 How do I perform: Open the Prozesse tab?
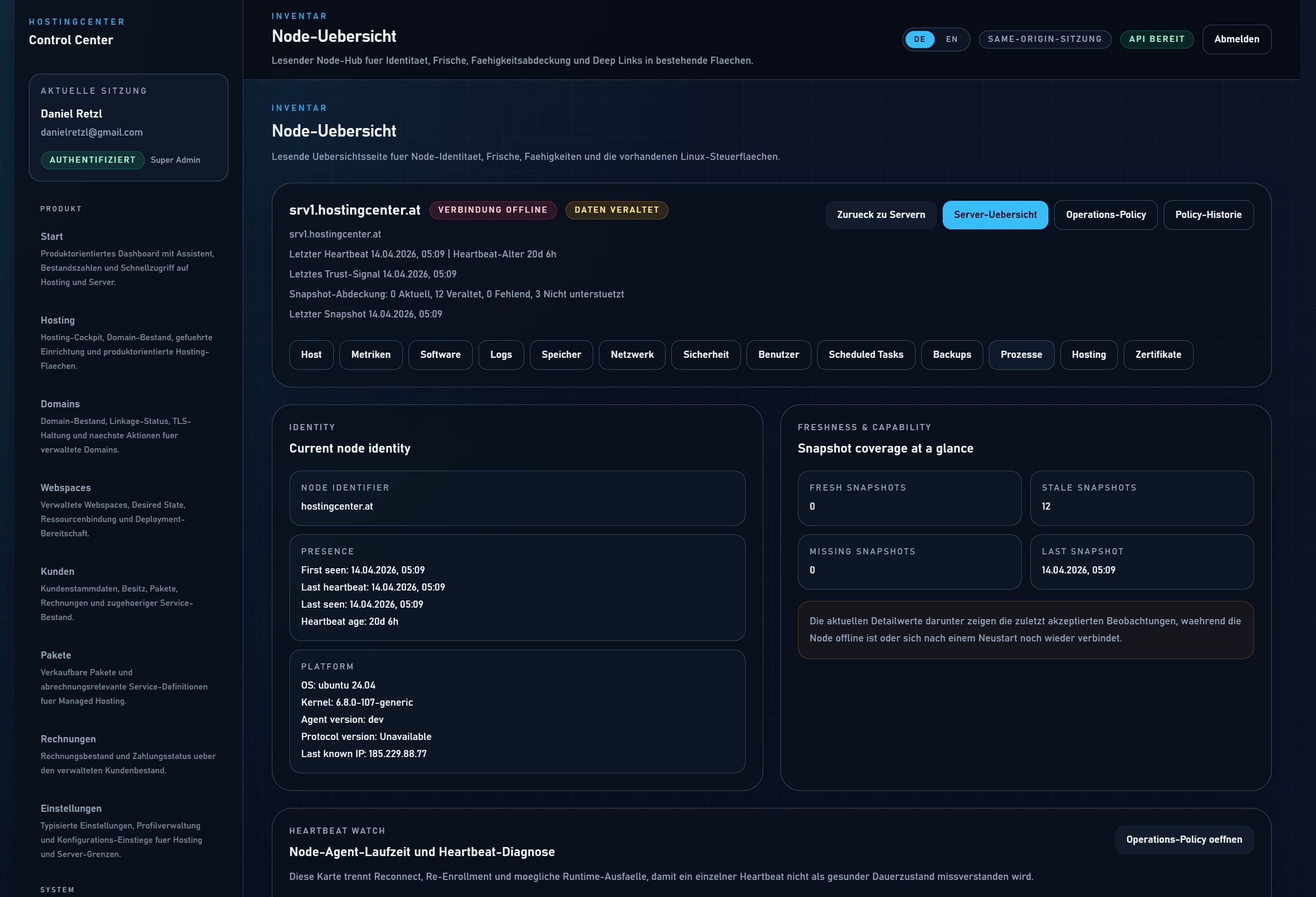click(1021, 354)
